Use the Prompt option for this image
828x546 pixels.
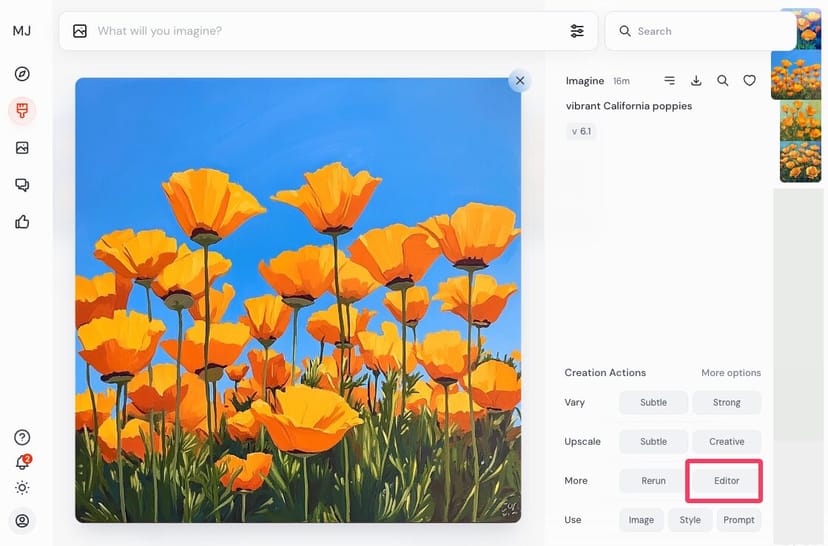pyautogui.click(x=739, y=520)
